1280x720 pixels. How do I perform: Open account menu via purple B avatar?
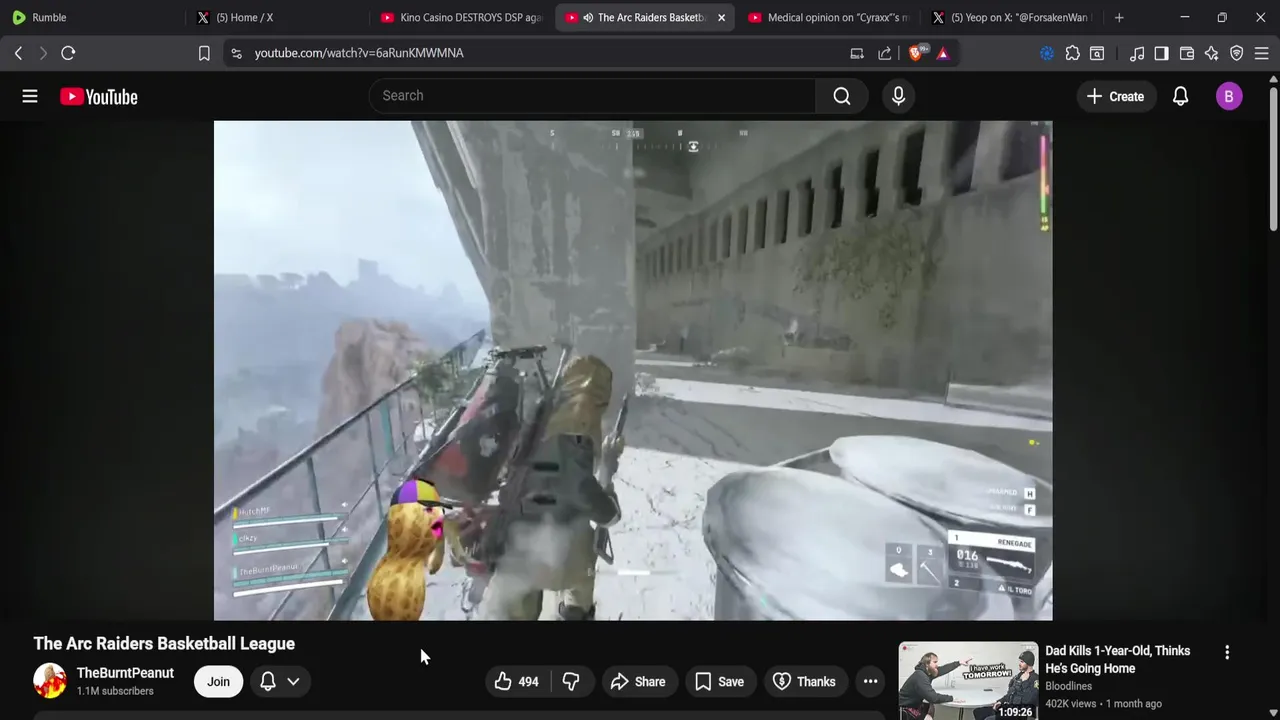coord(1229,96)
